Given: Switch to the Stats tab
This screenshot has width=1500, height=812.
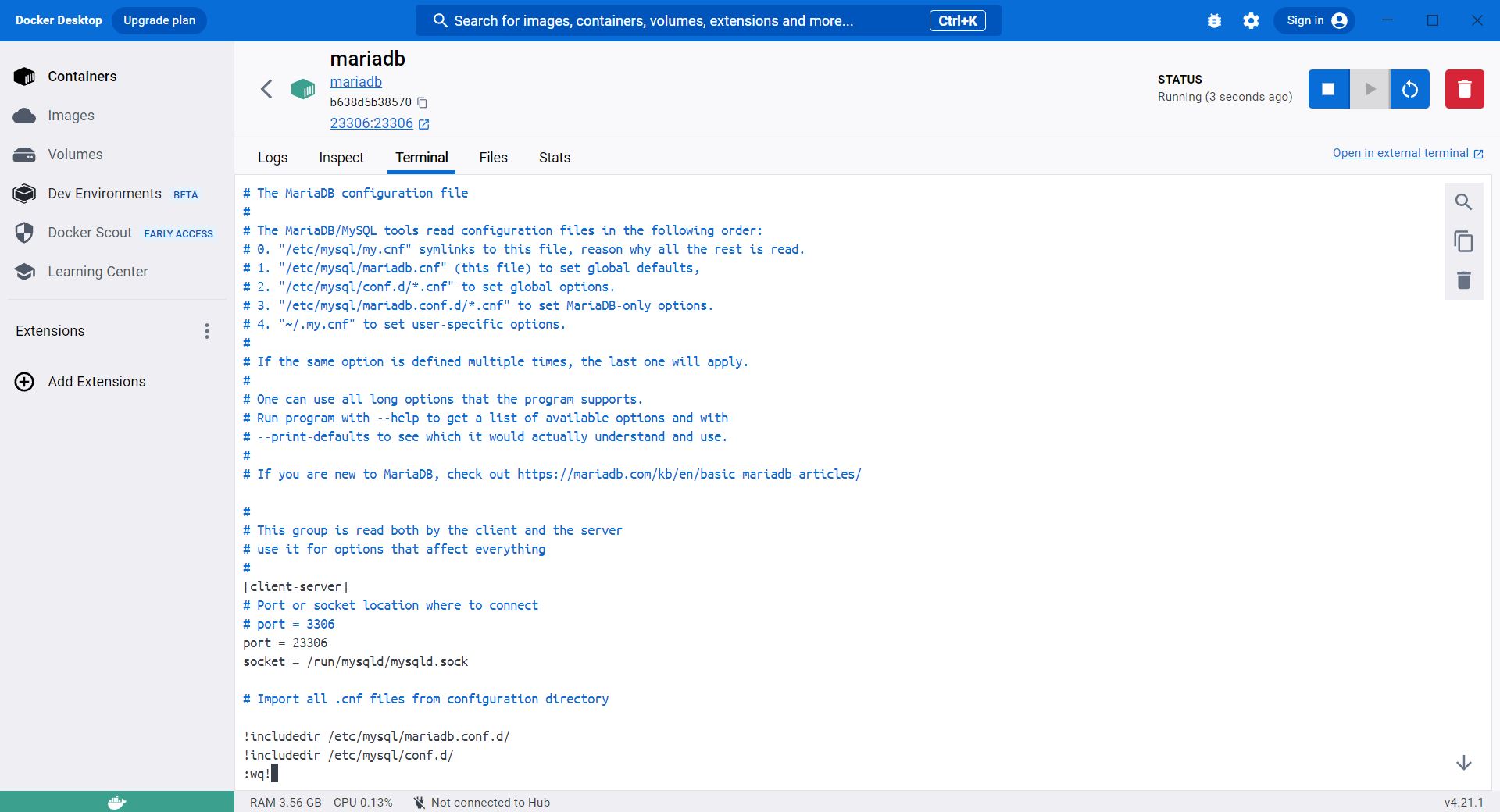Looking at the screenshot, I should click(555, 158).
